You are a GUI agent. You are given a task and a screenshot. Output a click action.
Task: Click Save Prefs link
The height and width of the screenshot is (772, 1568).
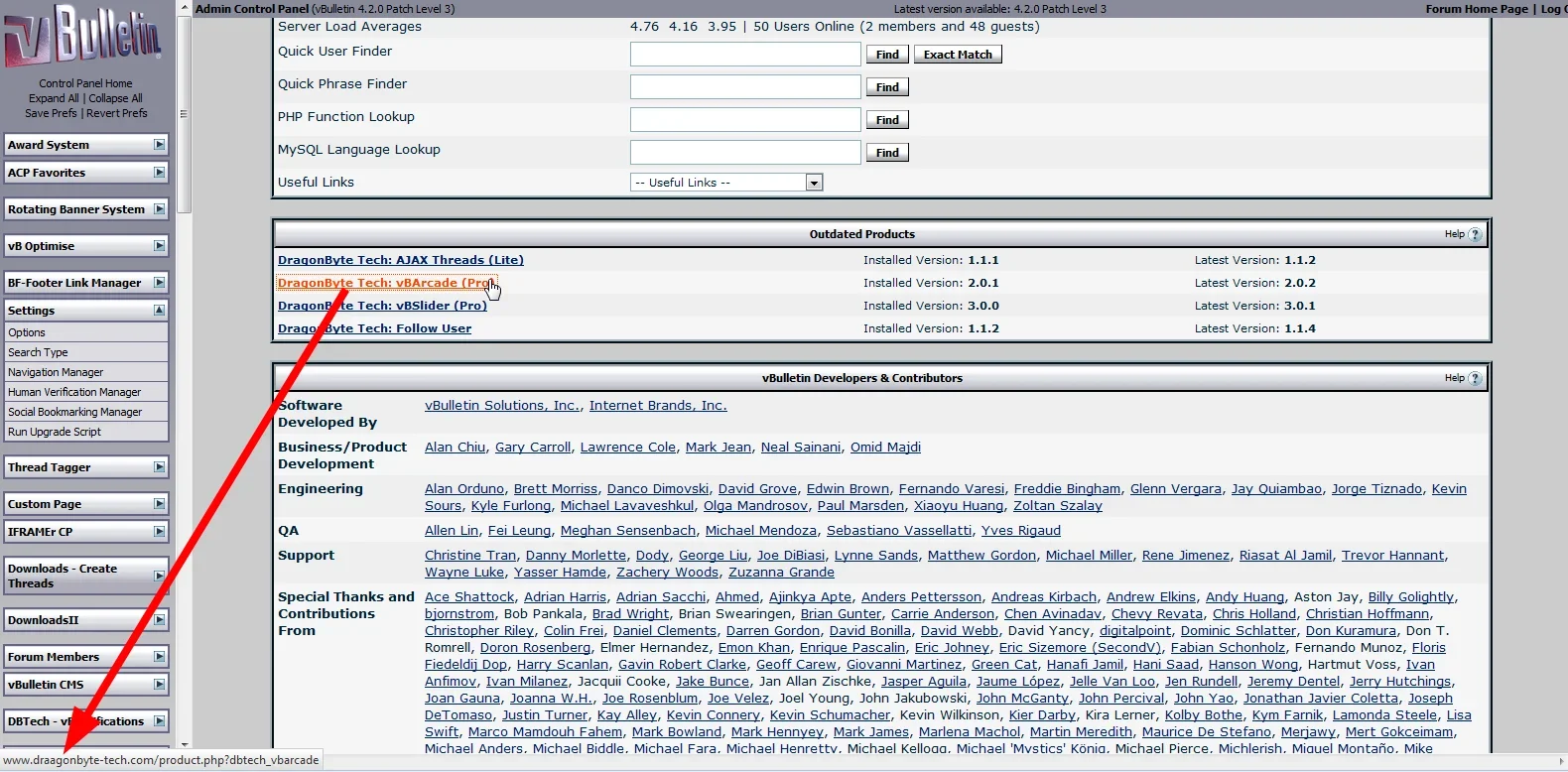coord(51,113)
